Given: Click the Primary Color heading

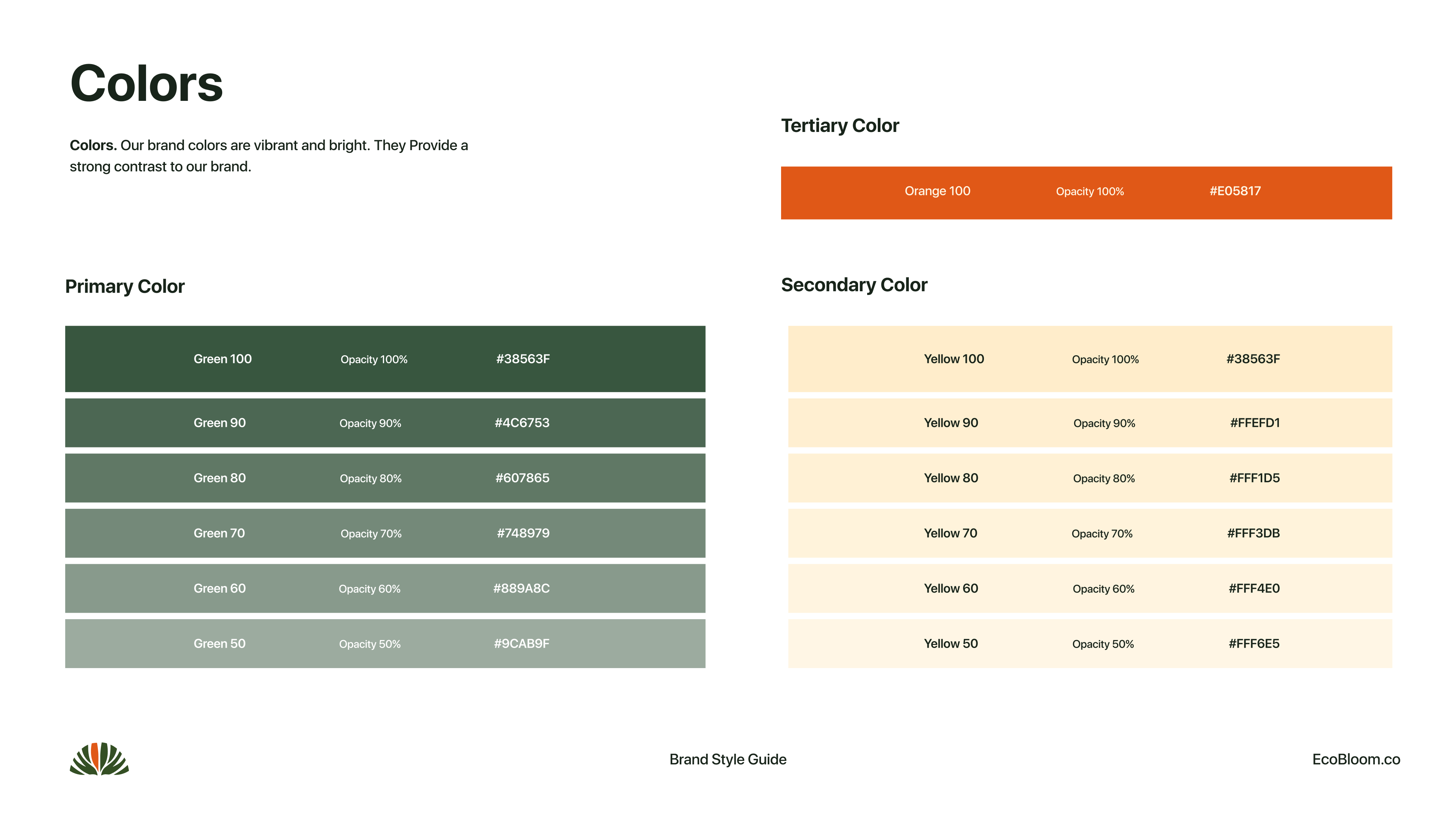Looking at the screenshot, I should 125,287.
